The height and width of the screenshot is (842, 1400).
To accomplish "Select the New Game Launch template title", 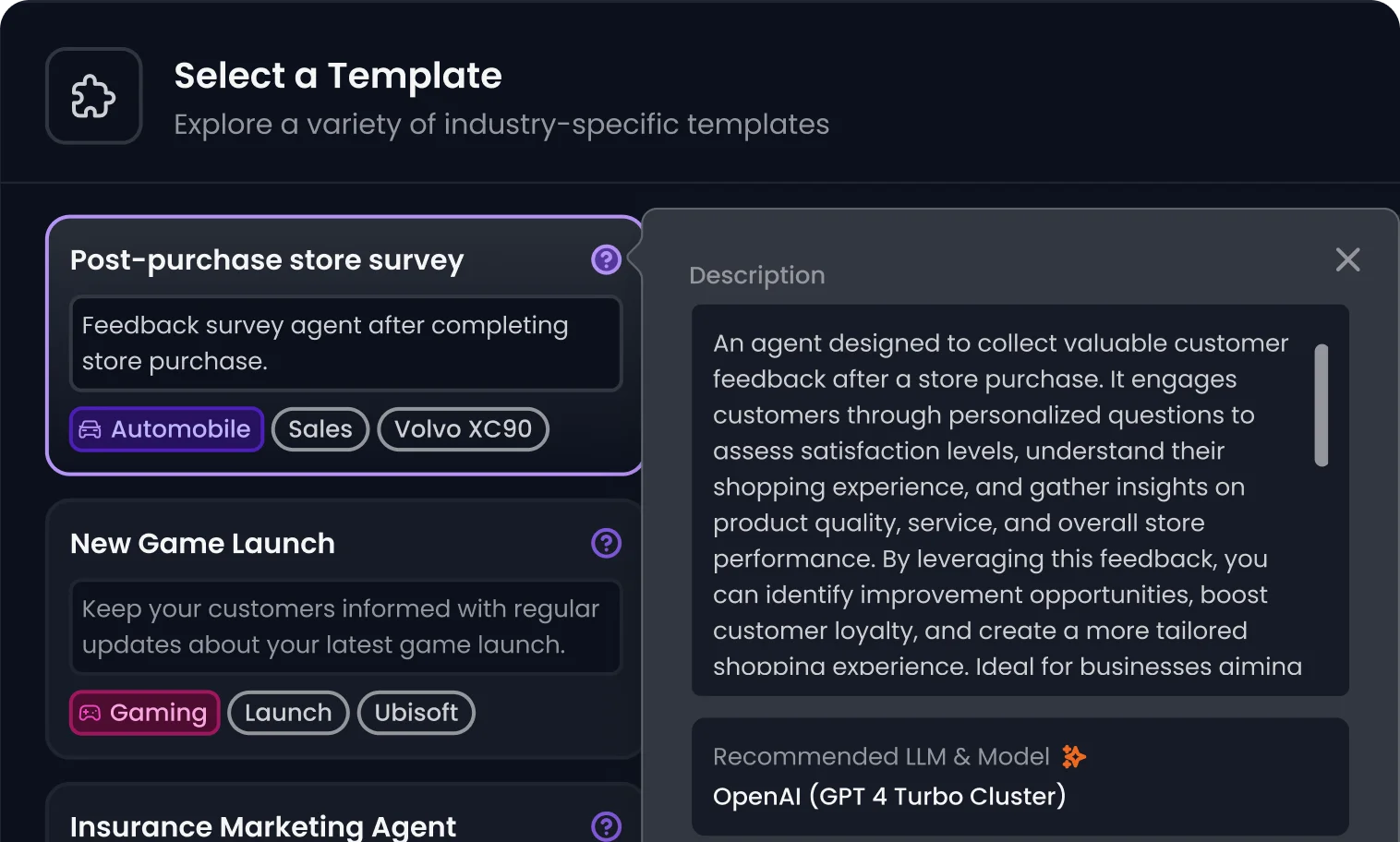I will 202,544.
